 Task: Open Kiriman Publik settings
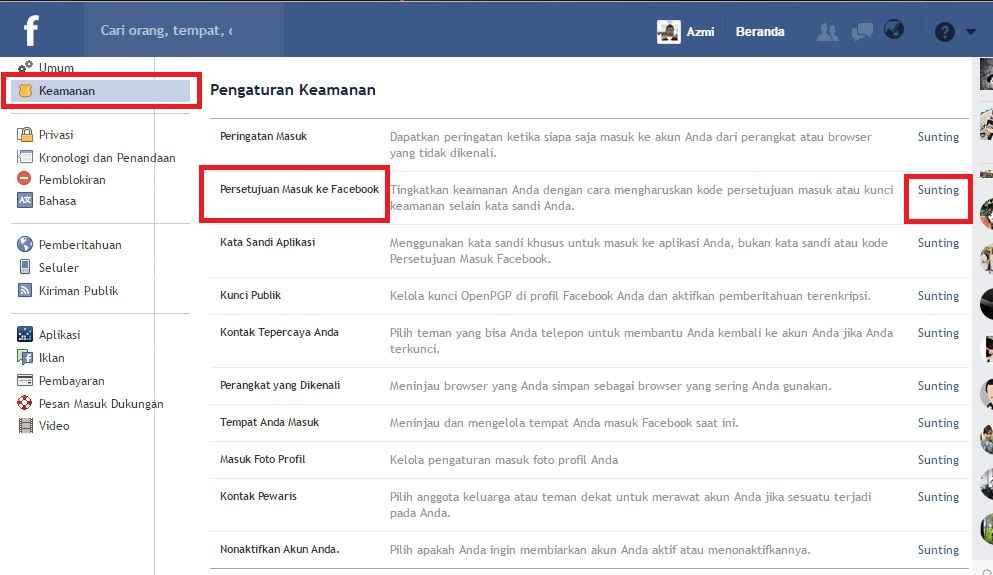click(x=79, y=291)
